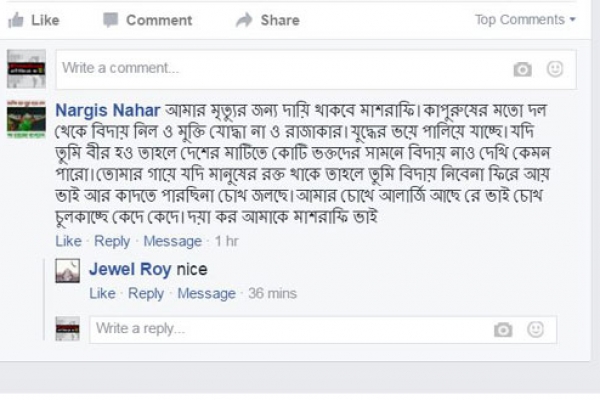Click the Share arrow icon
This screenshot has width=600, height=400.
pyautogui.click(x=244, y=20)
